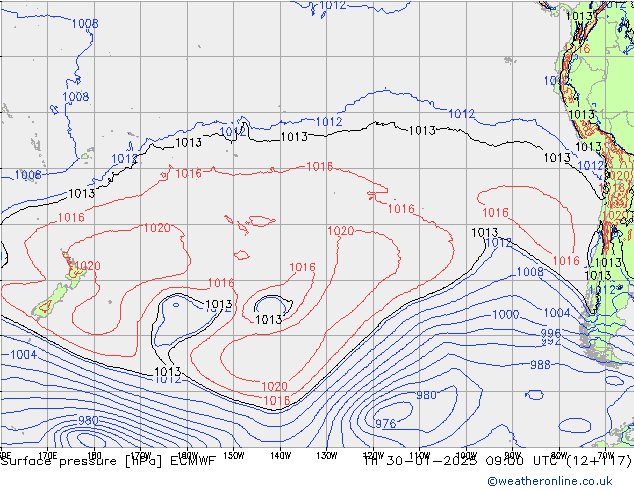The width and height of the screenshot is (634, 490).
Task: Click the 980 label beside the 976 low
Action: [426, 395]
